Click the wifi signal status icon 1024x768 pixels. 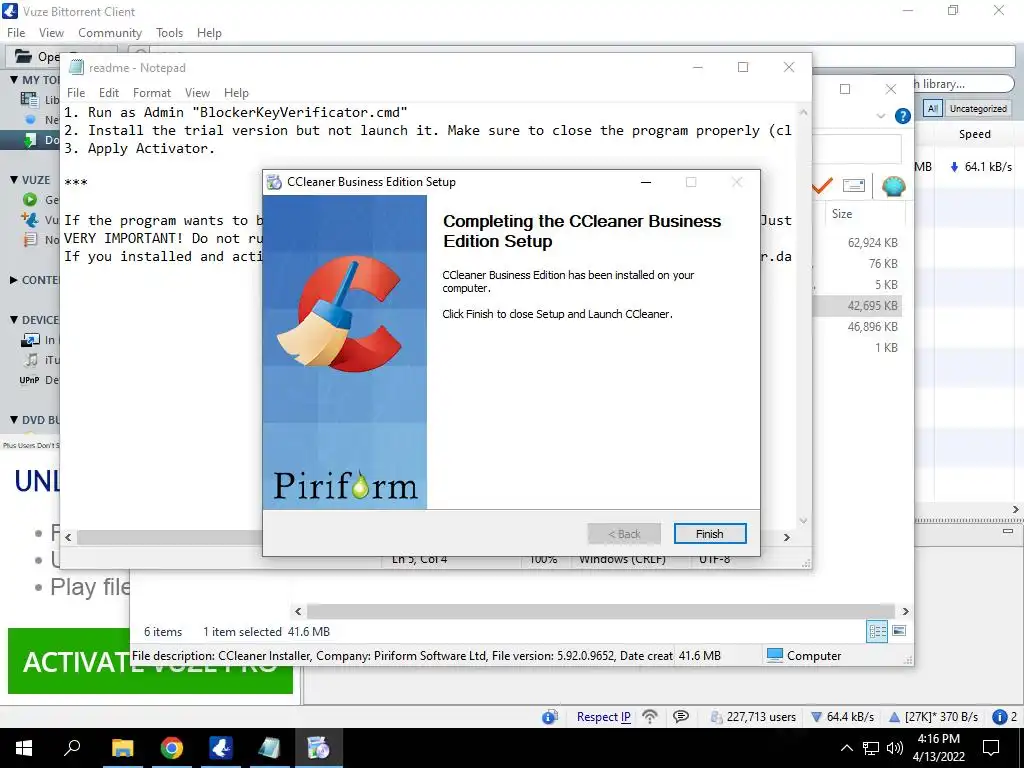point(650,716)
